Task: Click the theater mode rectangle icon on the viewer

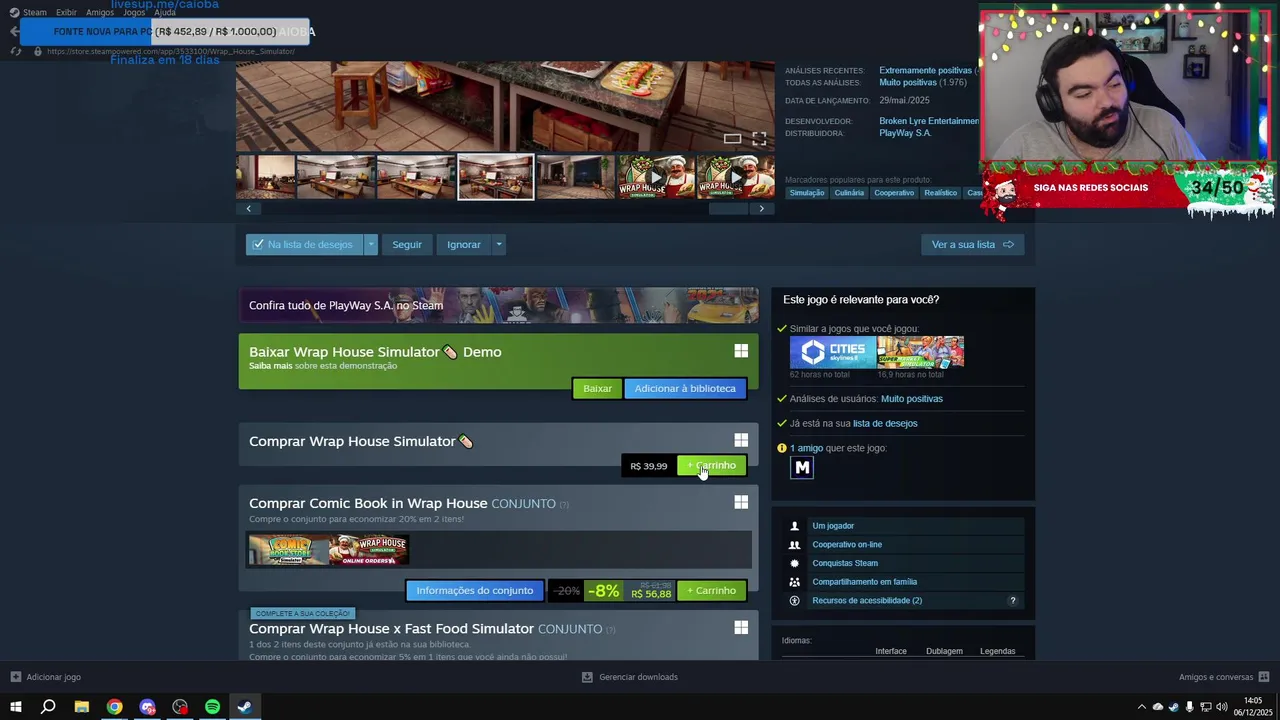Action: (732, 138)
